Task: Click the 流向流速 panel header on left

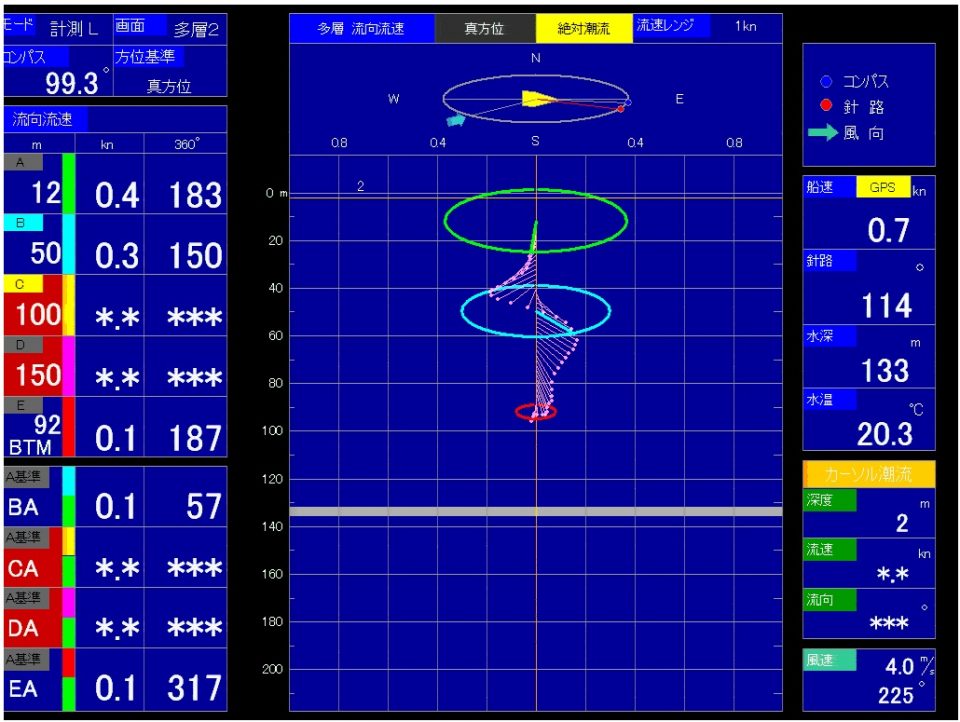Action: coord(44,120)
